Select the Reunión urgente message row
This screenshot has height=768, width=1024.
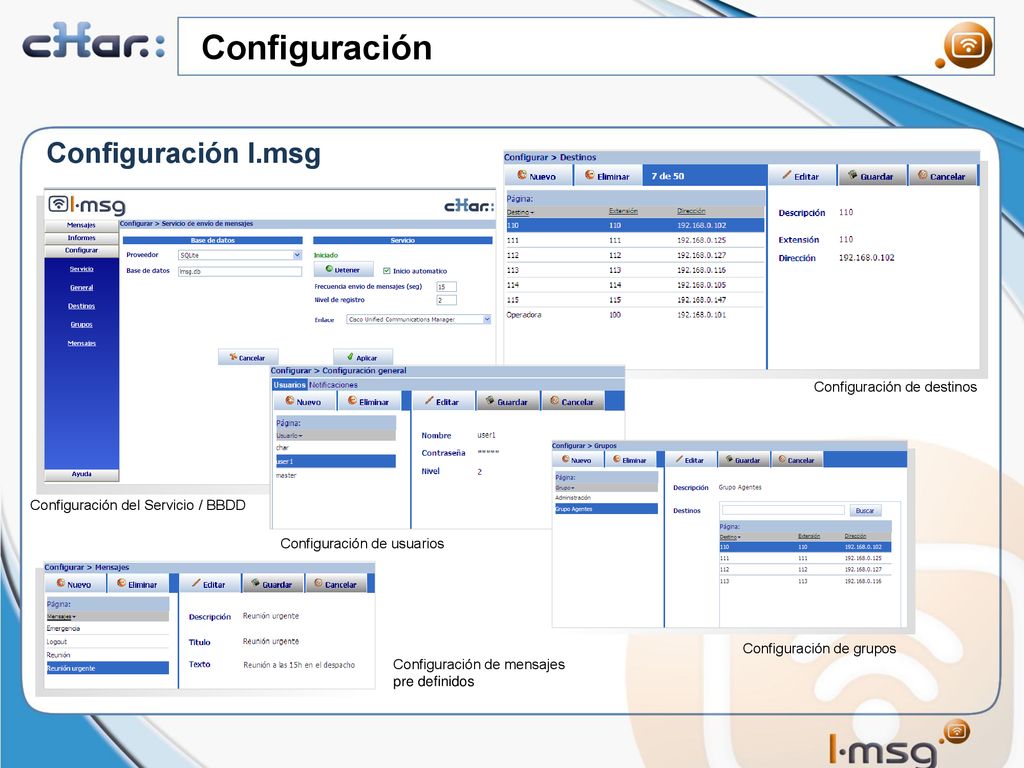(x=107, y=668)
